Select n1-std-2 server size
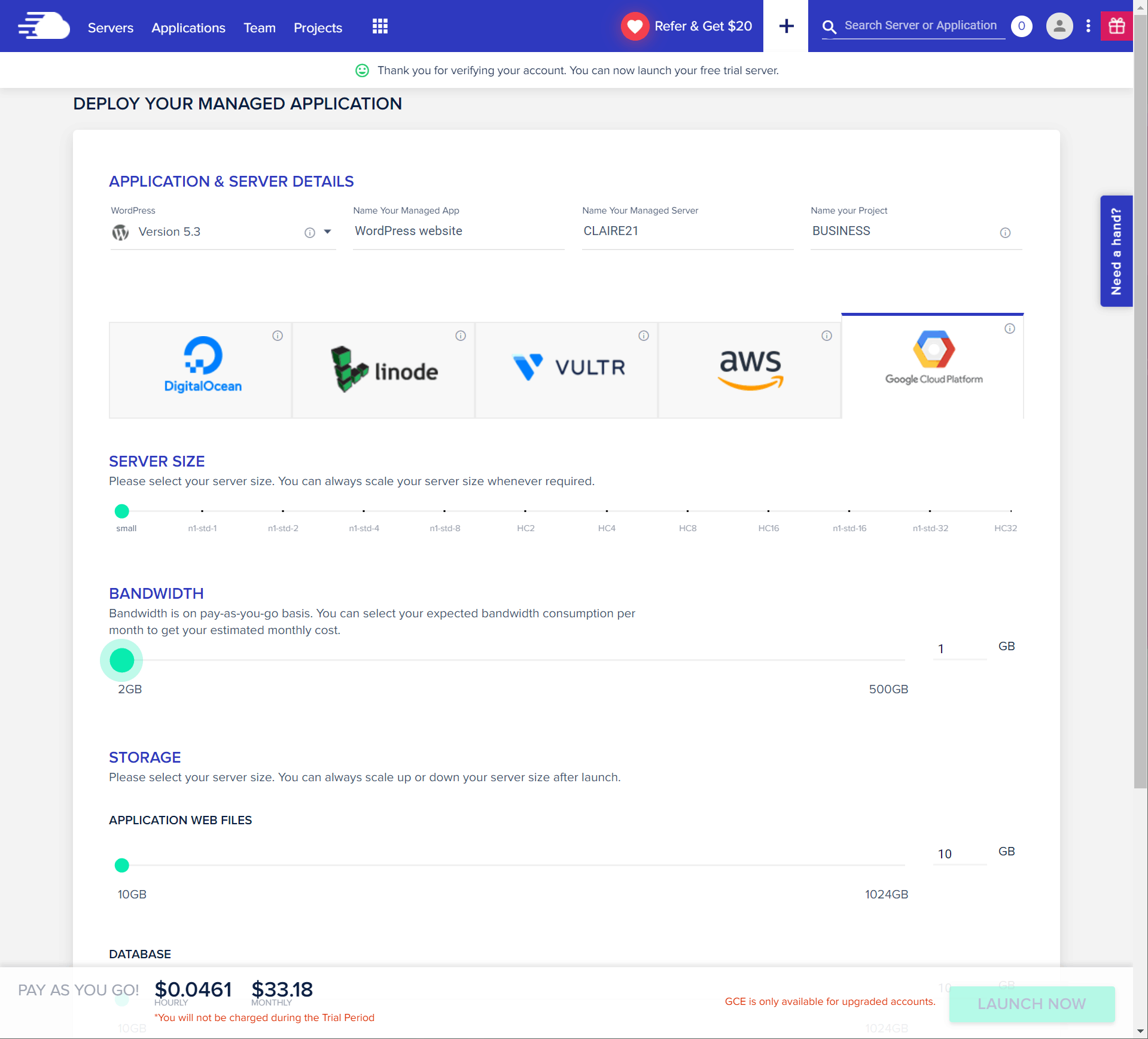1148x1039 pixels. [283, 528]
